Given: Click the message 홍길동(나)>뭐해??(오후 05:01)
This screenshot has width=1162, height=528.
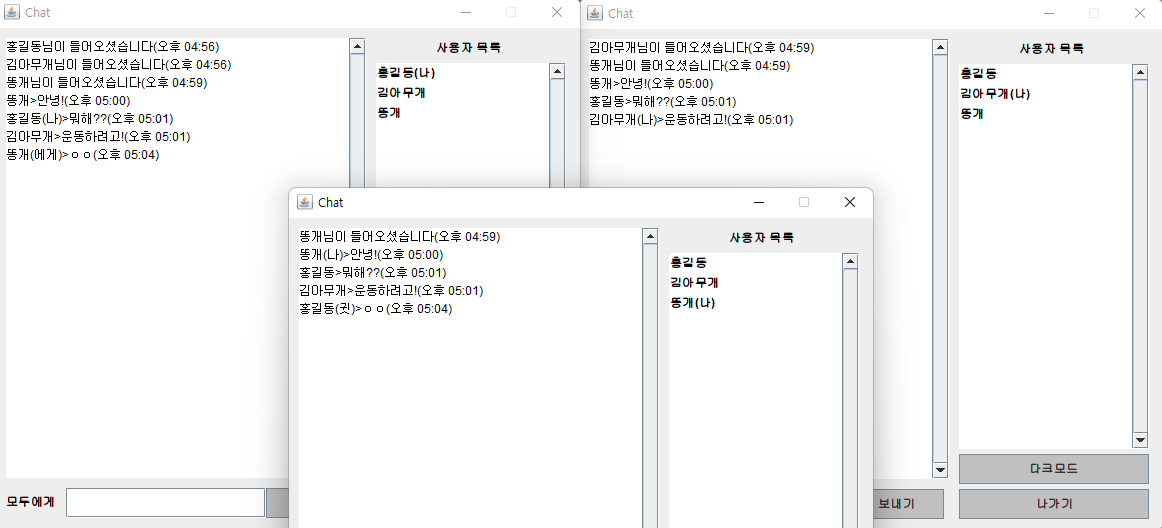Looking at the screenshot, I should [90, 119].
